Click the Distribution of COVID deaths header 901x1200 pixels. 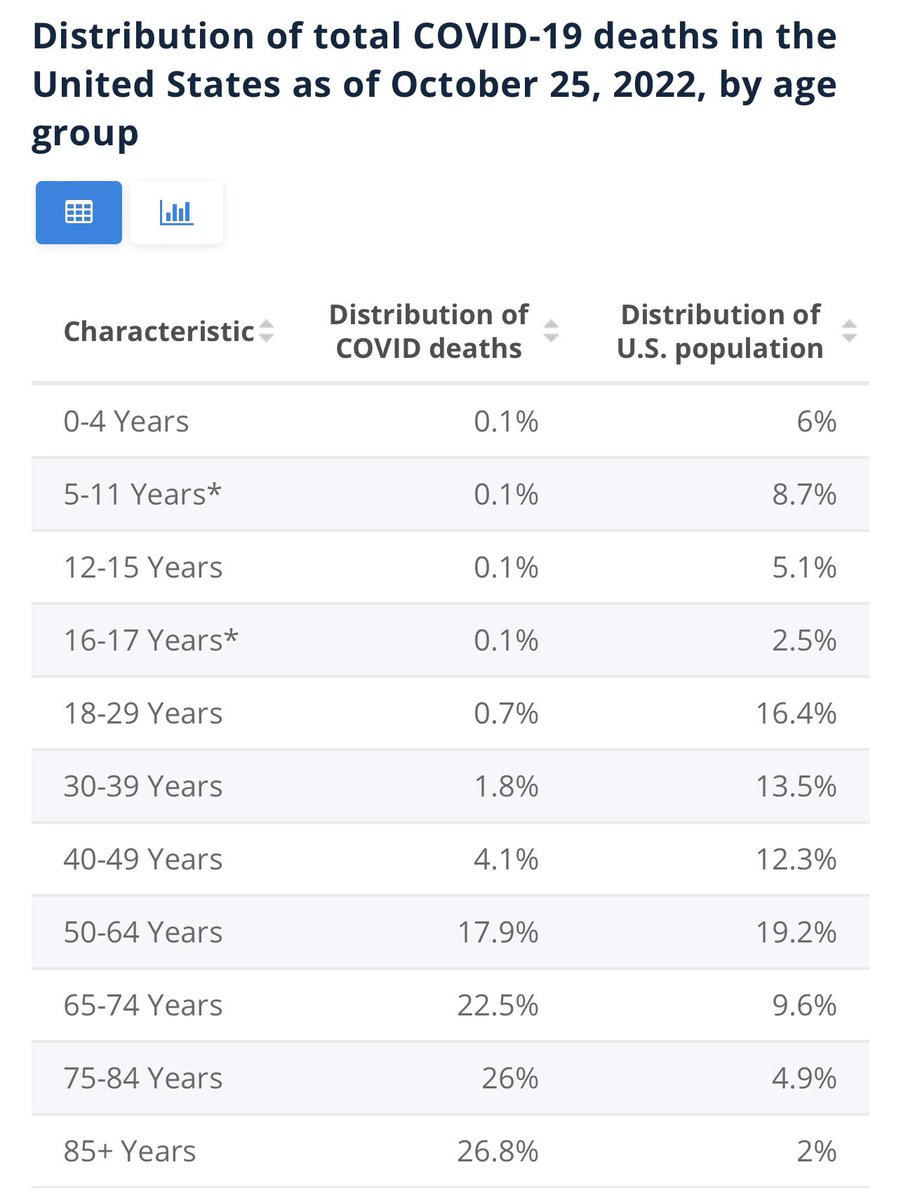point(429,331)
